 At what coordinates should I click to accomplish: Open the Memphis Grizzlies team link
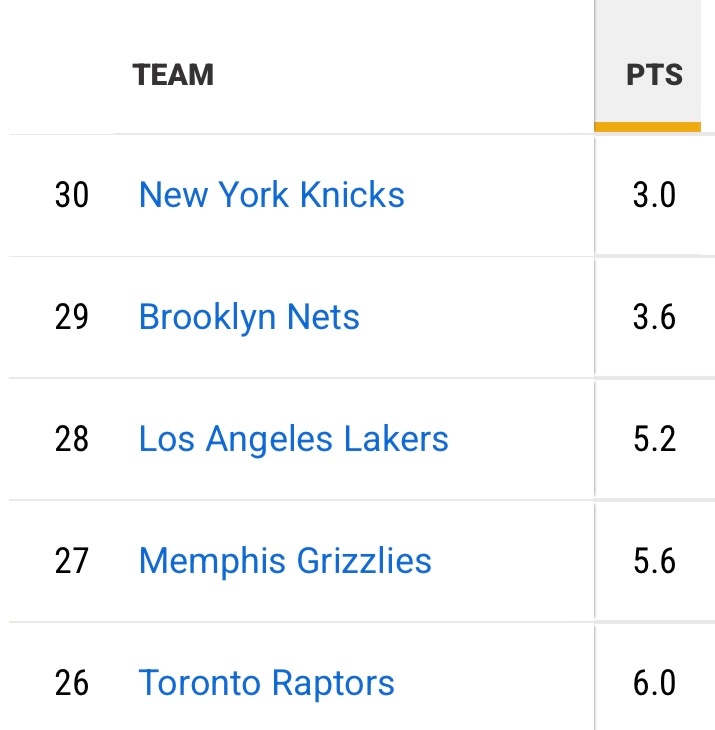285,561
